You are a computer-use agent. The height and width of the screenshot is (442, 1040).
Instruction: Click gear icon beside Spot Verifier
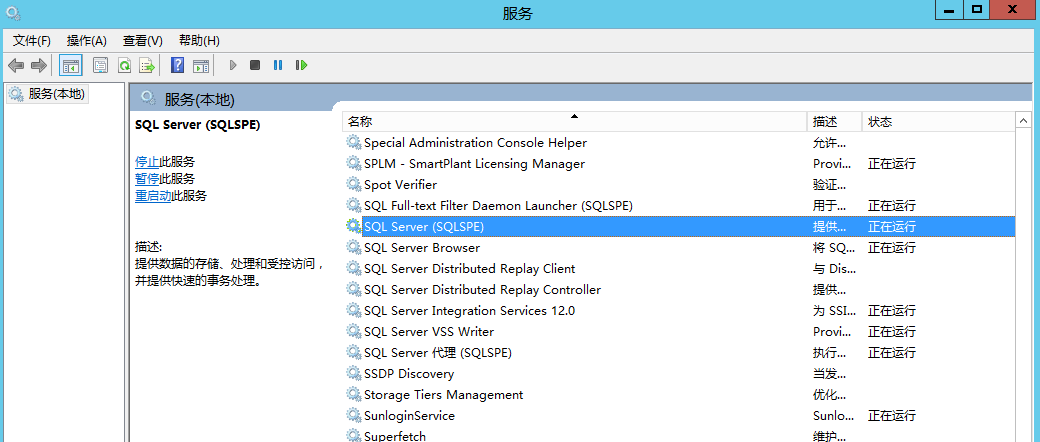tap(354, 184)
